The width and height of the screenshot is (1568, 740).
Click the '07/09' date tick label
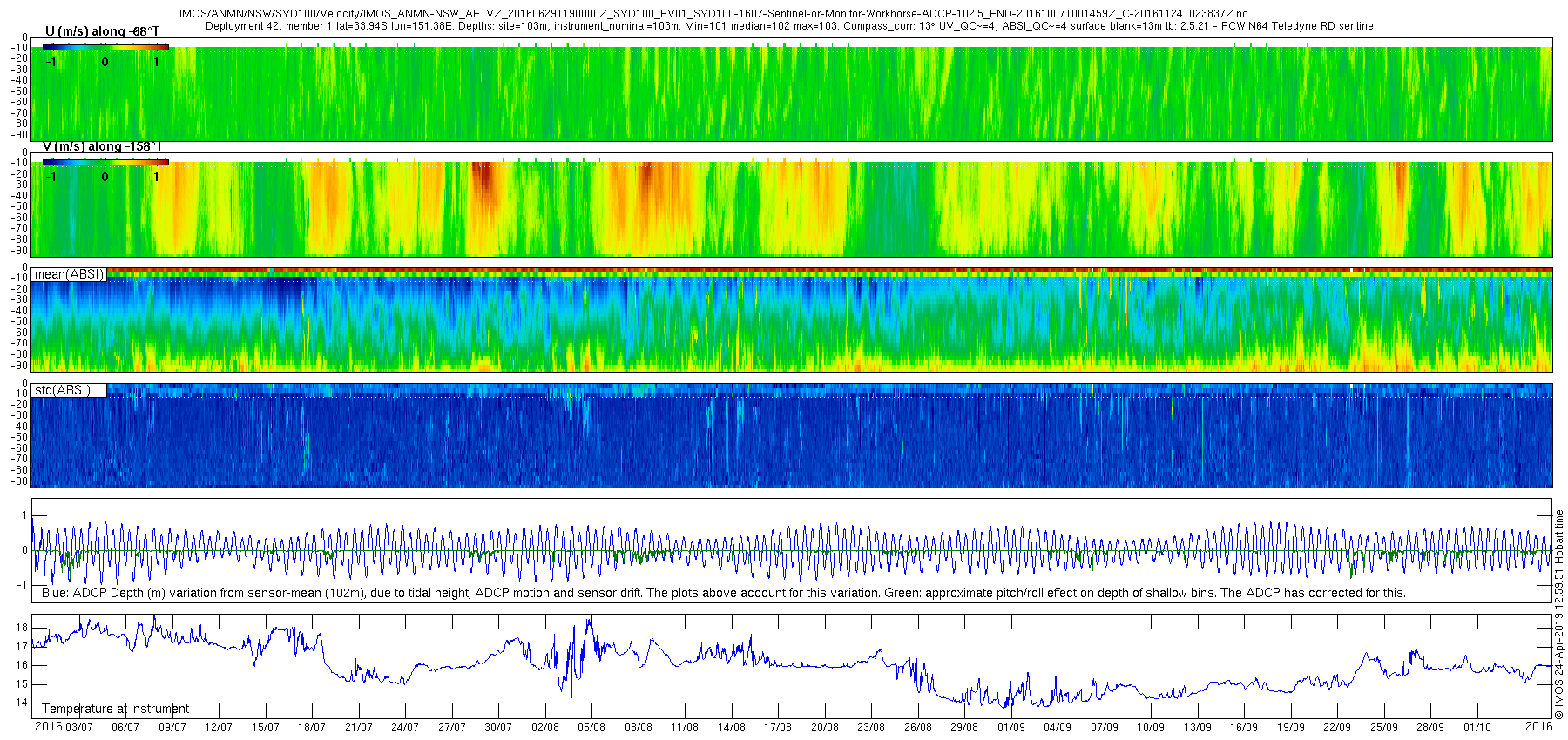(1105, 727)
